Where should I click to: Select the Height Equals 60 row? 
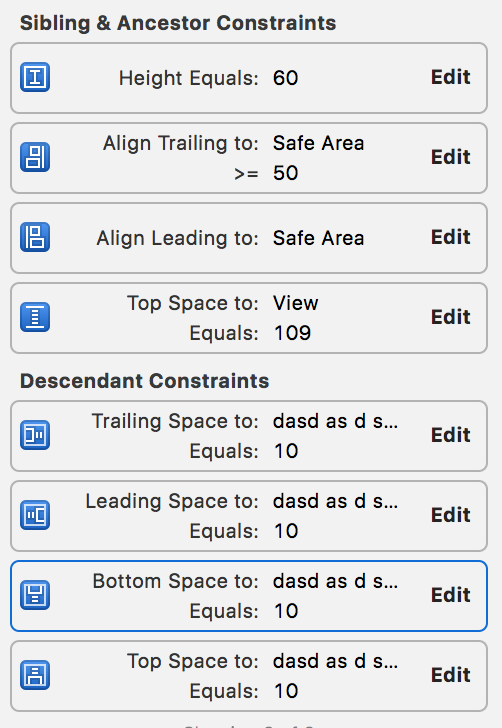(249, 78)
